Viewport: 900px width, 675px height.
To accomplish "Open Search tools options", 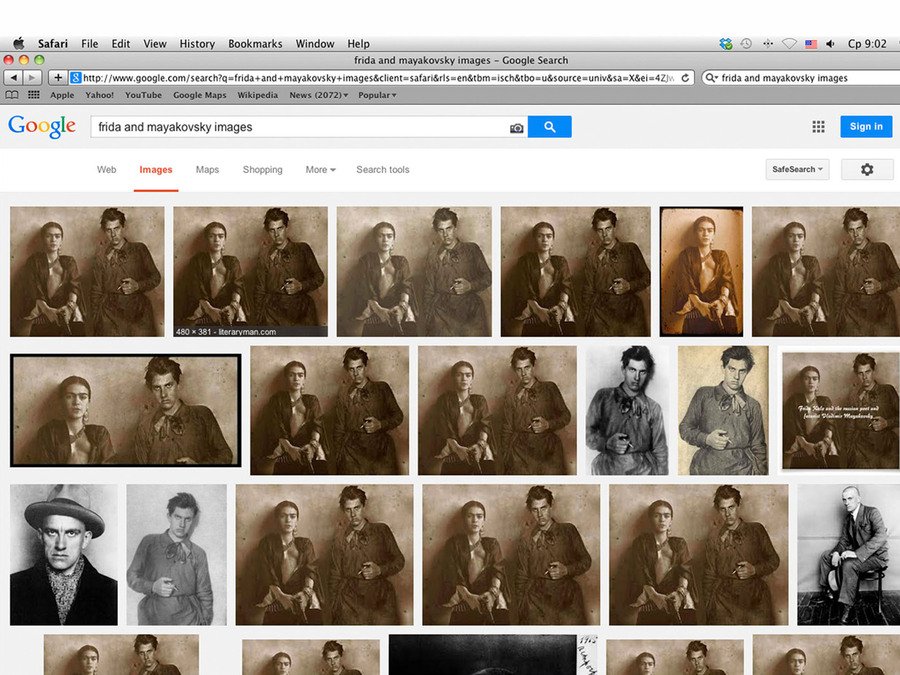I will (x=382, y=170).
